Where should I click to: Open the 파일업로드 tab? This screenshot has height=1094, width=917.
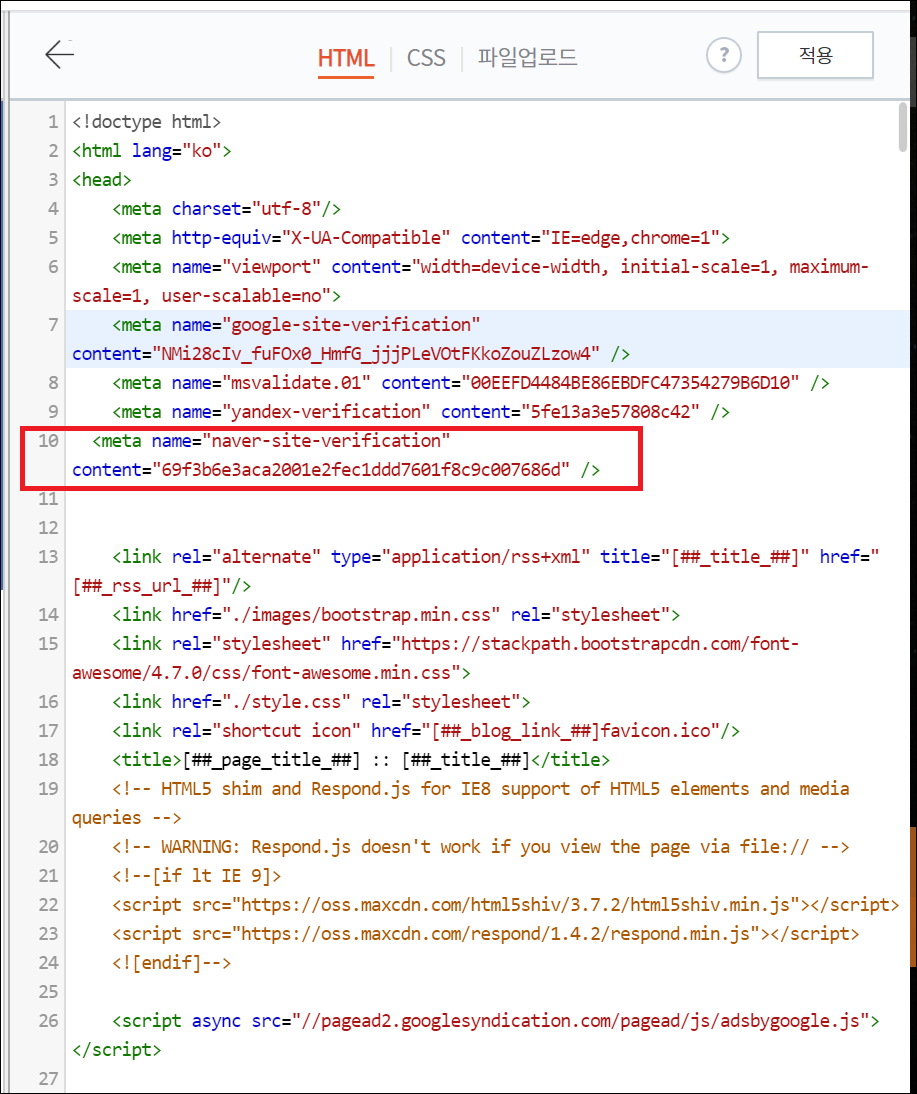(528, 57)
